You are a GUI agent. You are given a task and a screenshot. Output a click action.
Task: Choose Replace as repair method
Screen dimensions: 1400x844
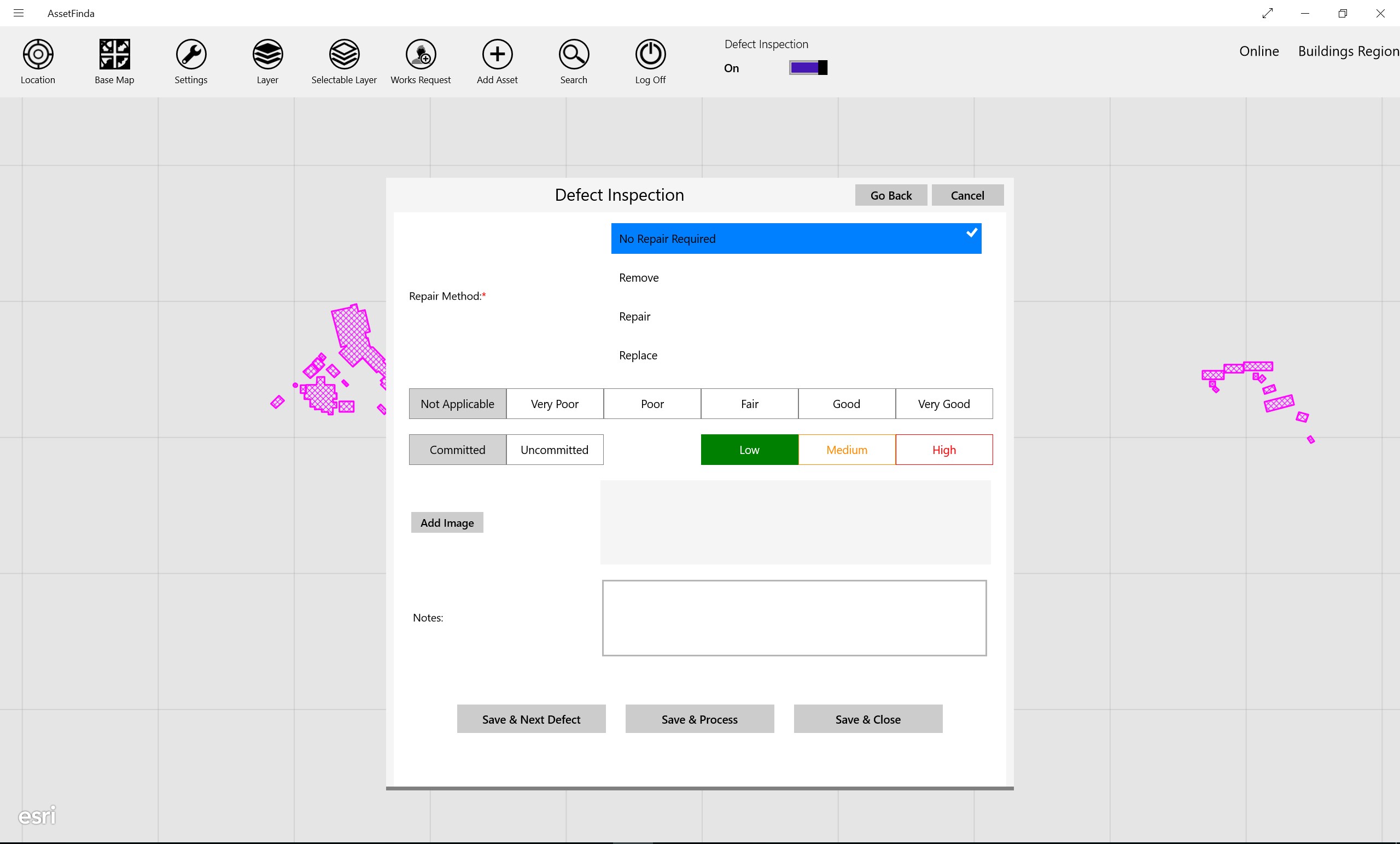pos(638,355)
